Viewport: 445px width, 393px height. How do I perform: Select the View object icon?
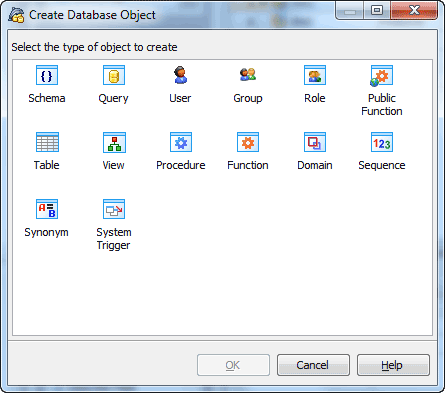click(114, 142)
